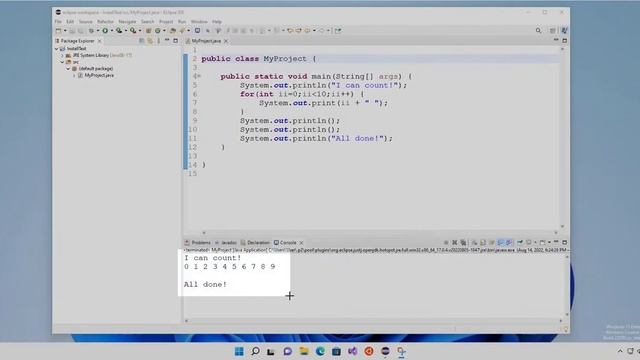Click the New Java Package icon

click(149, 31)
